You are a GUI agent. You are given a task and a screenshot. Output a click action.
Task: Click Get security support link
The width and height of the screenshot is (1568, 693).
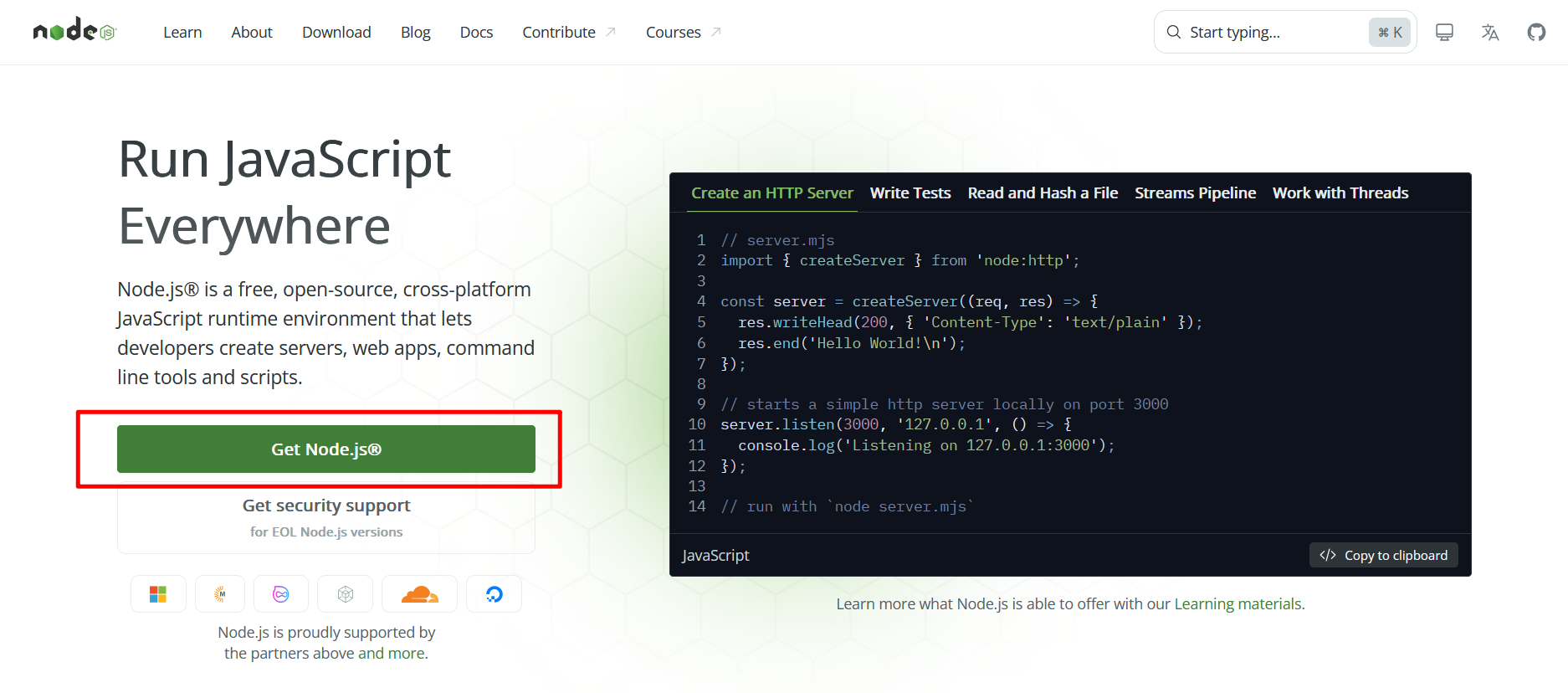click(x=326, y=517)
